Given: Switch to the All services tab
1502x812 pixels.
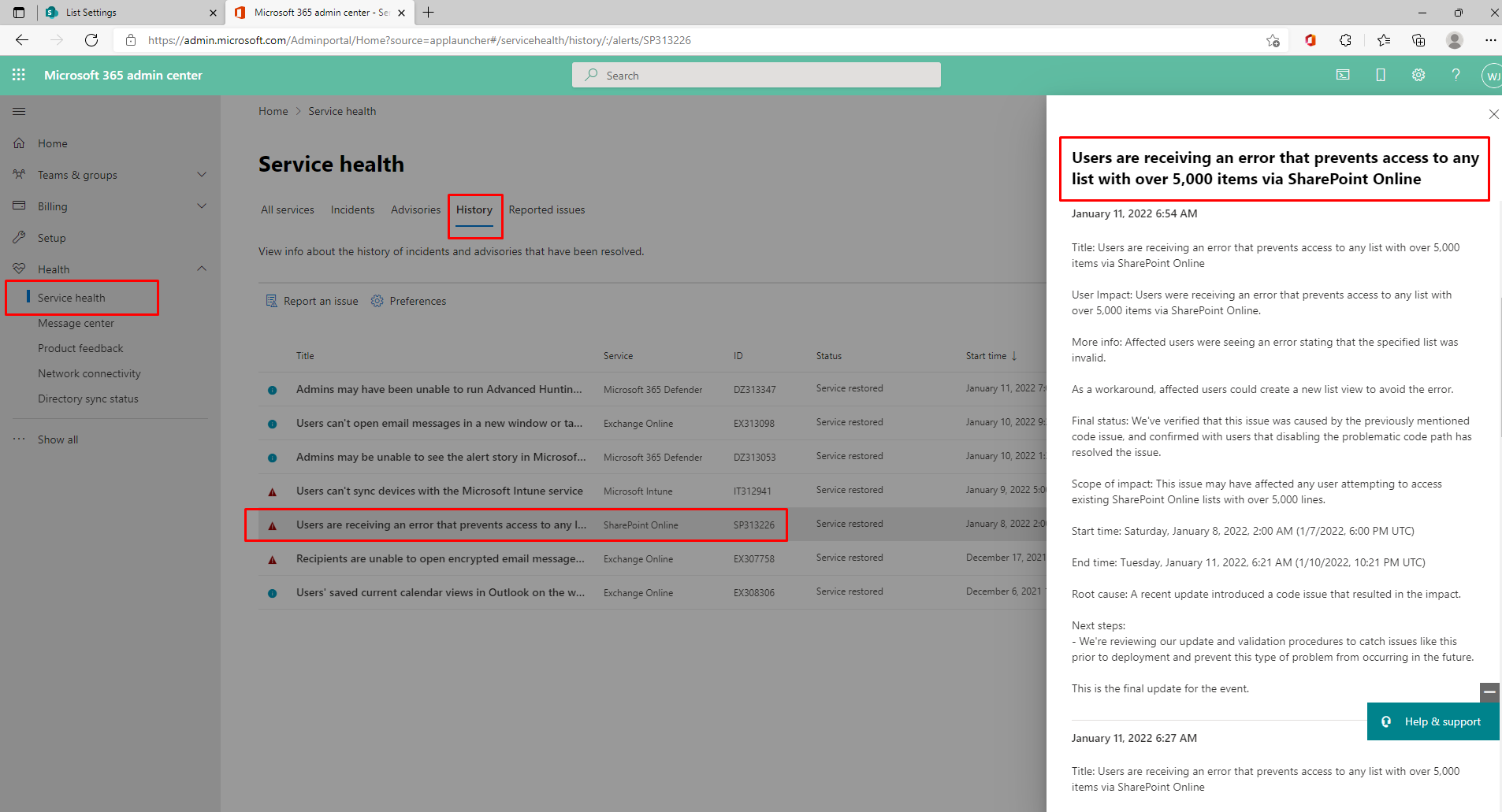Looking at the screenshot, I should [x=288, y=209].
